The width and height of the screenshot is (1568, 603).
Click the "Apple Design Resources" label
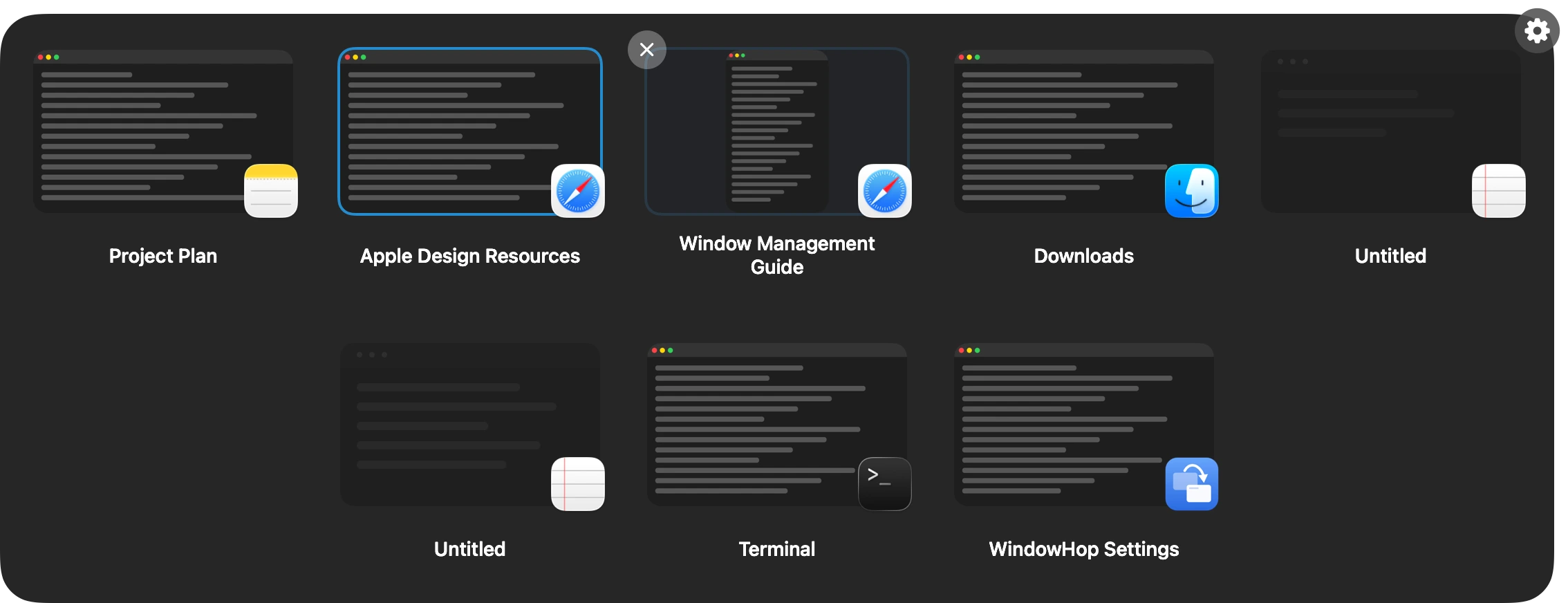point(470,256)
